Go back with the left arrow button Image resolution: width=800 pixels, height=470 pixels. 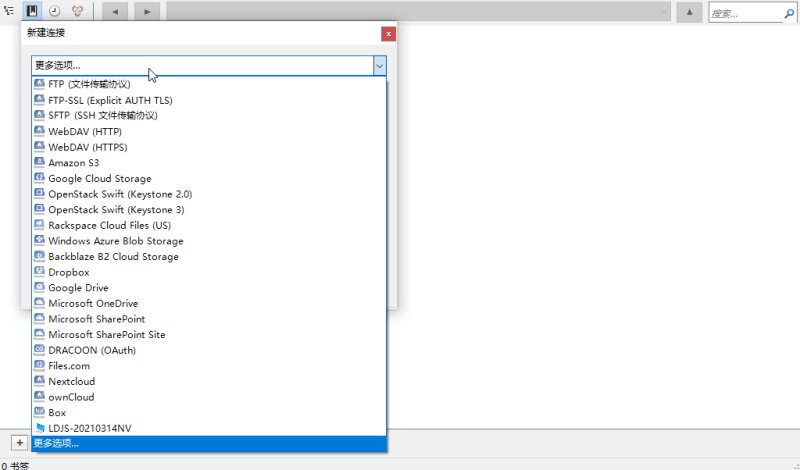pos(115,12)
